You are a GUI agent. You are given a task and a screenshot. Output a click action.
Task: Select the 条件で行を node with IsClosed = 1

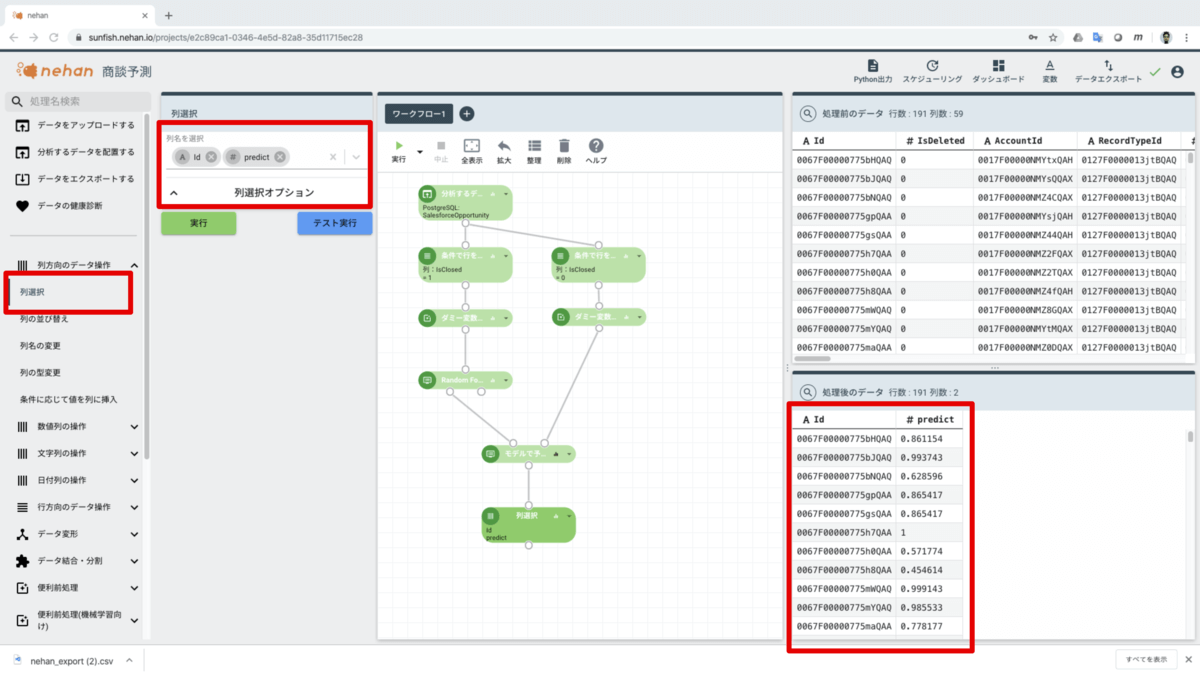pos(465,264)
